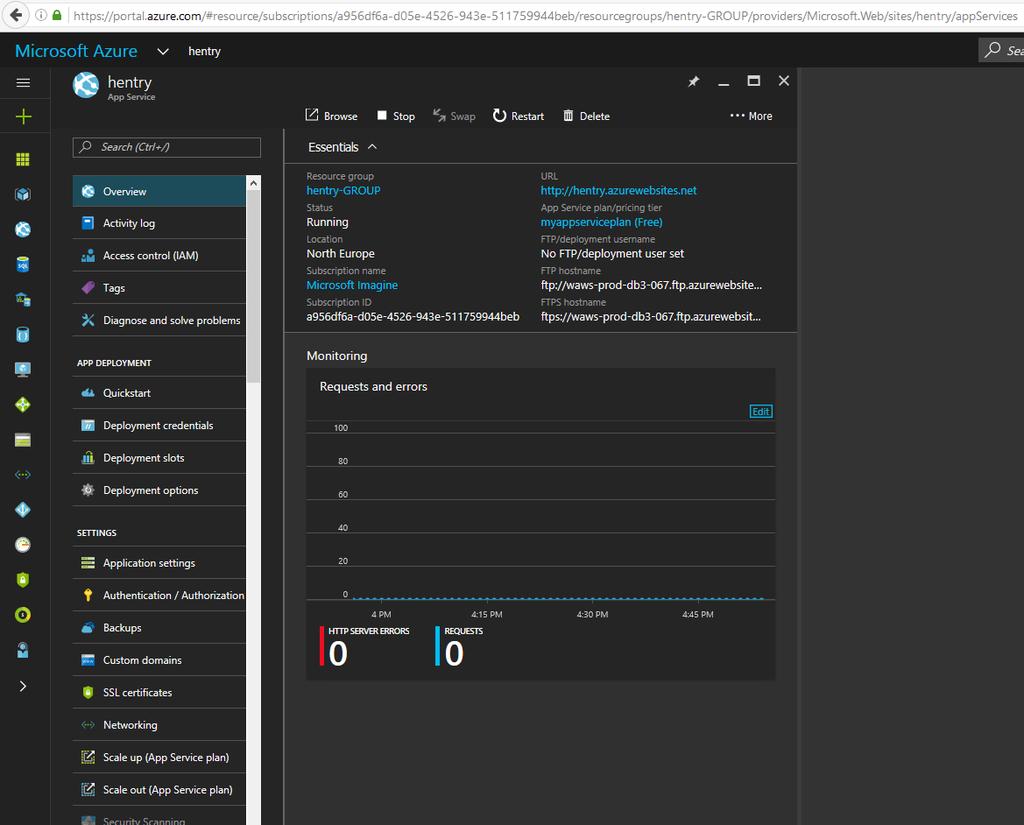The image size is (1024, 825).
Task: Stop the hentry app service
Action: (396, 116)
